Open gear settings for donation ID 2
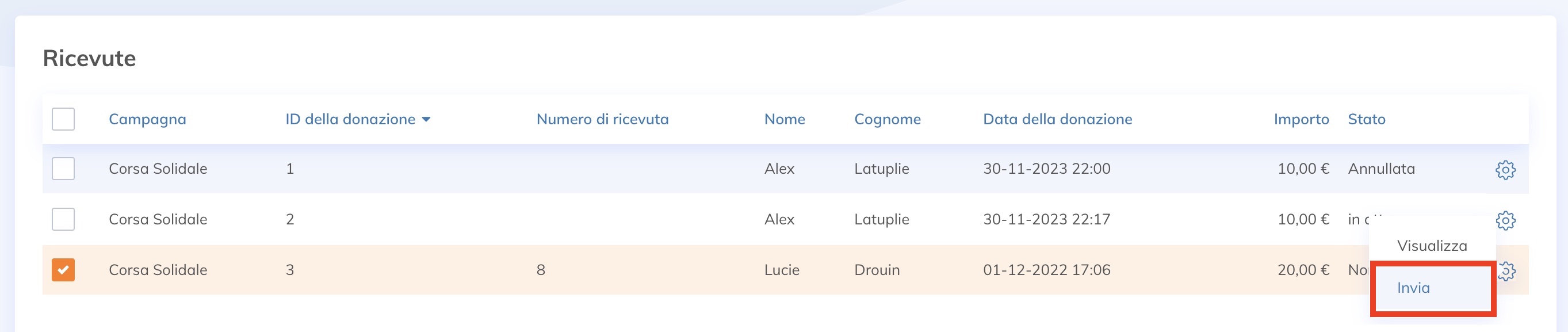Viewport: 1568px width, 332px height. click(x=1505, y=220)
